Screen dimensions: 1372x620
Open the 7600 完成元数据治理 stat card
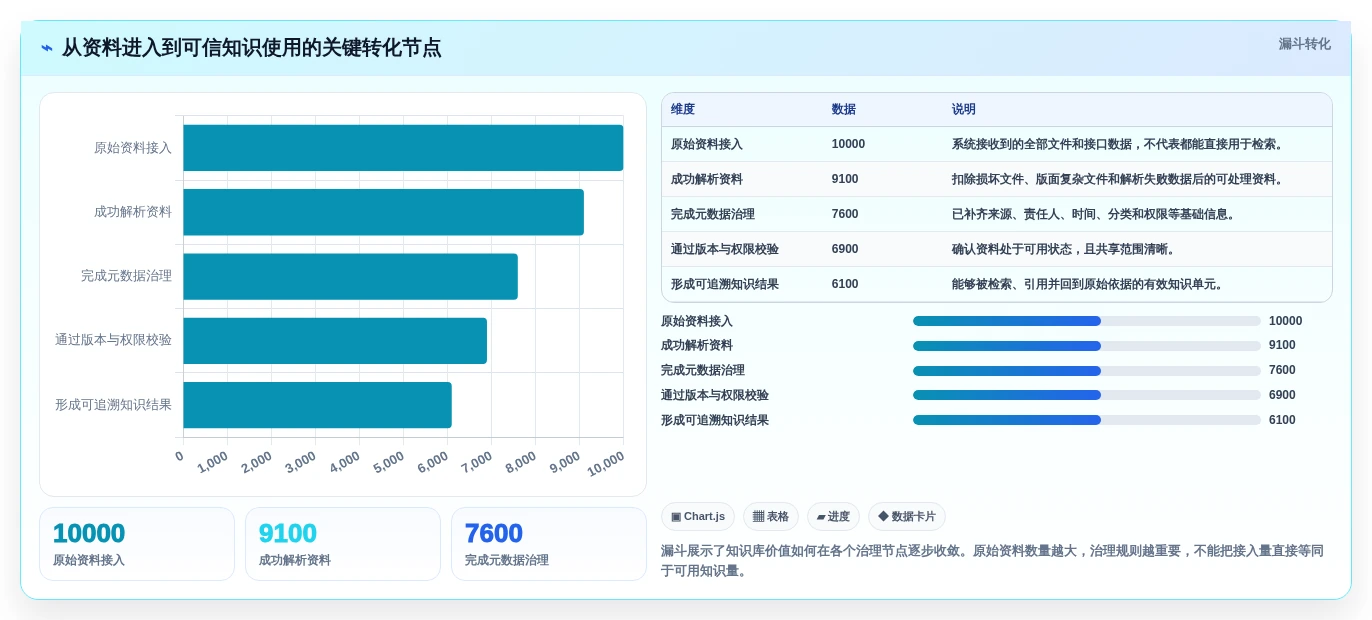point(549,544)
